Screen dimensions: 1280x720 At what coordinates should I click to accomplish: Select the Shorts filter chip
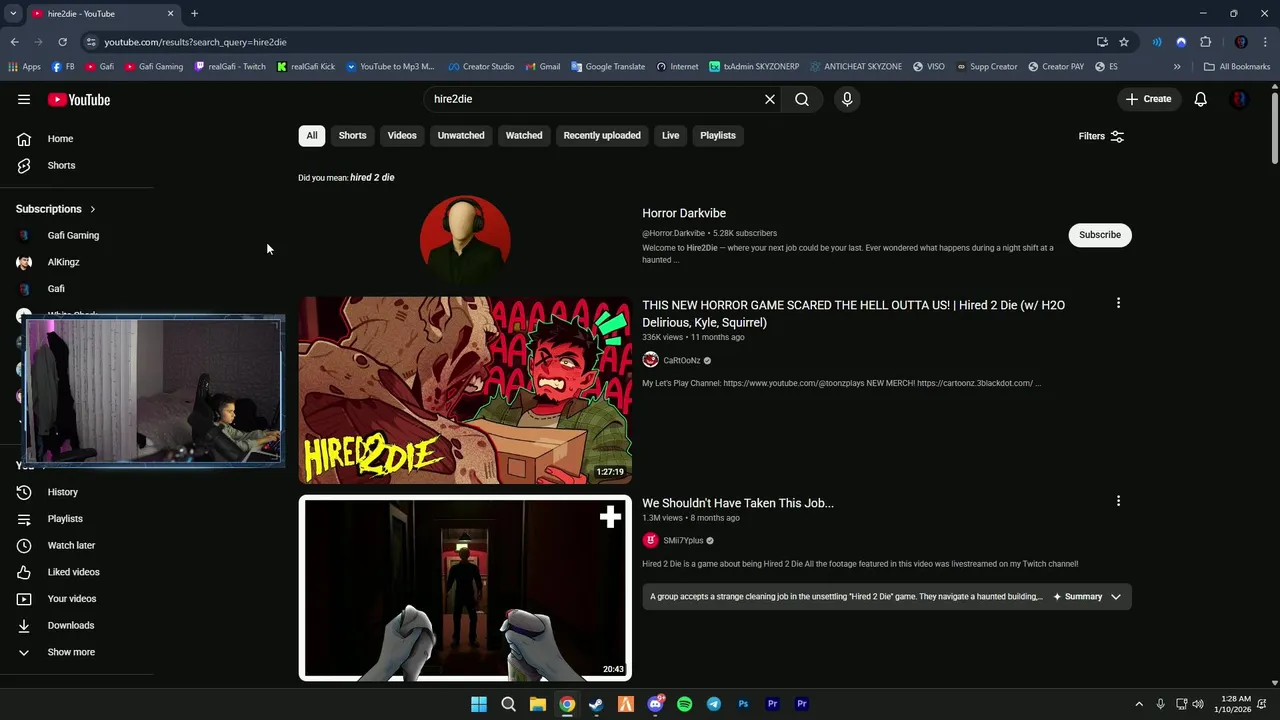pos(352,136)
